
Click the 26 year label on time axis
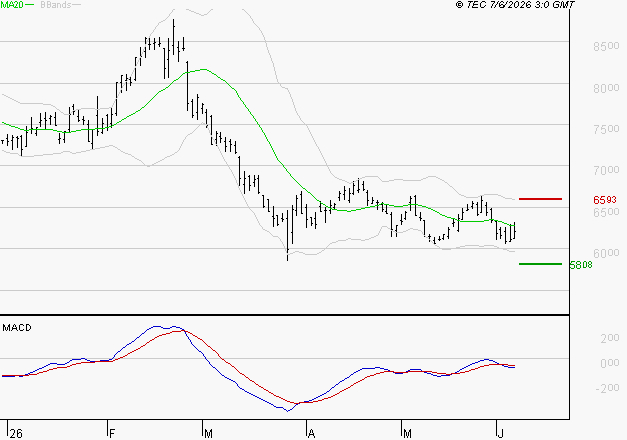(x=16, y=434)
